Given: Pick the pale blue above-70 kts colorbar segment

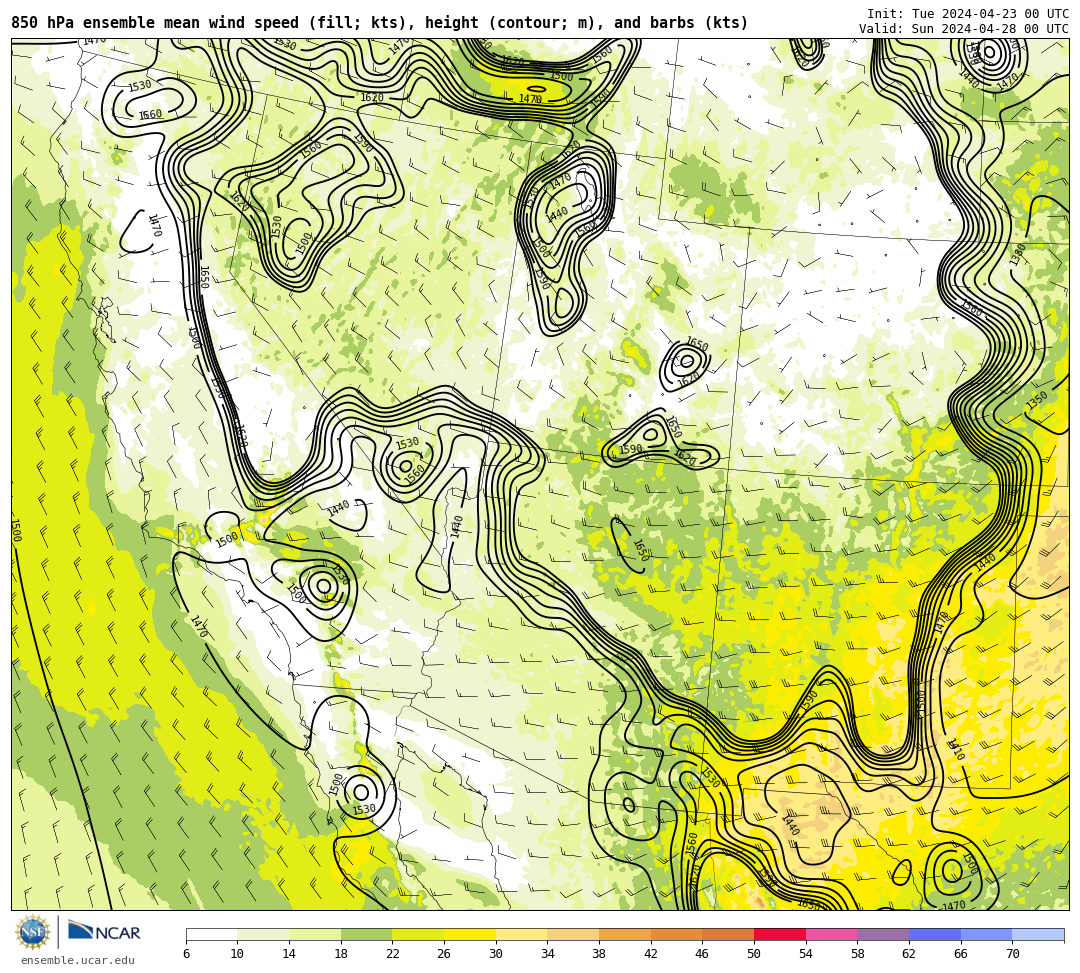Looking at the screenshot, I should point(1038,934).
